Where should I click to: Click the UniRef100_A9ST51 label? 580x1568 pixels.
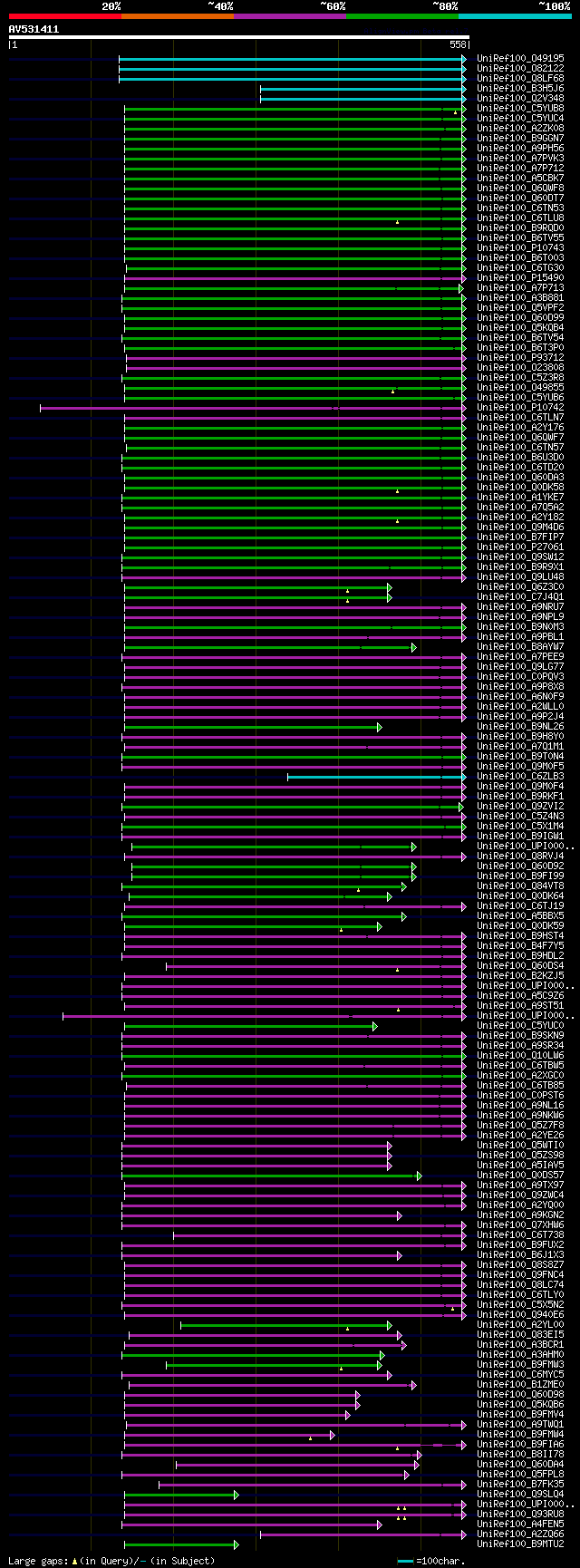coord(520,1005)
